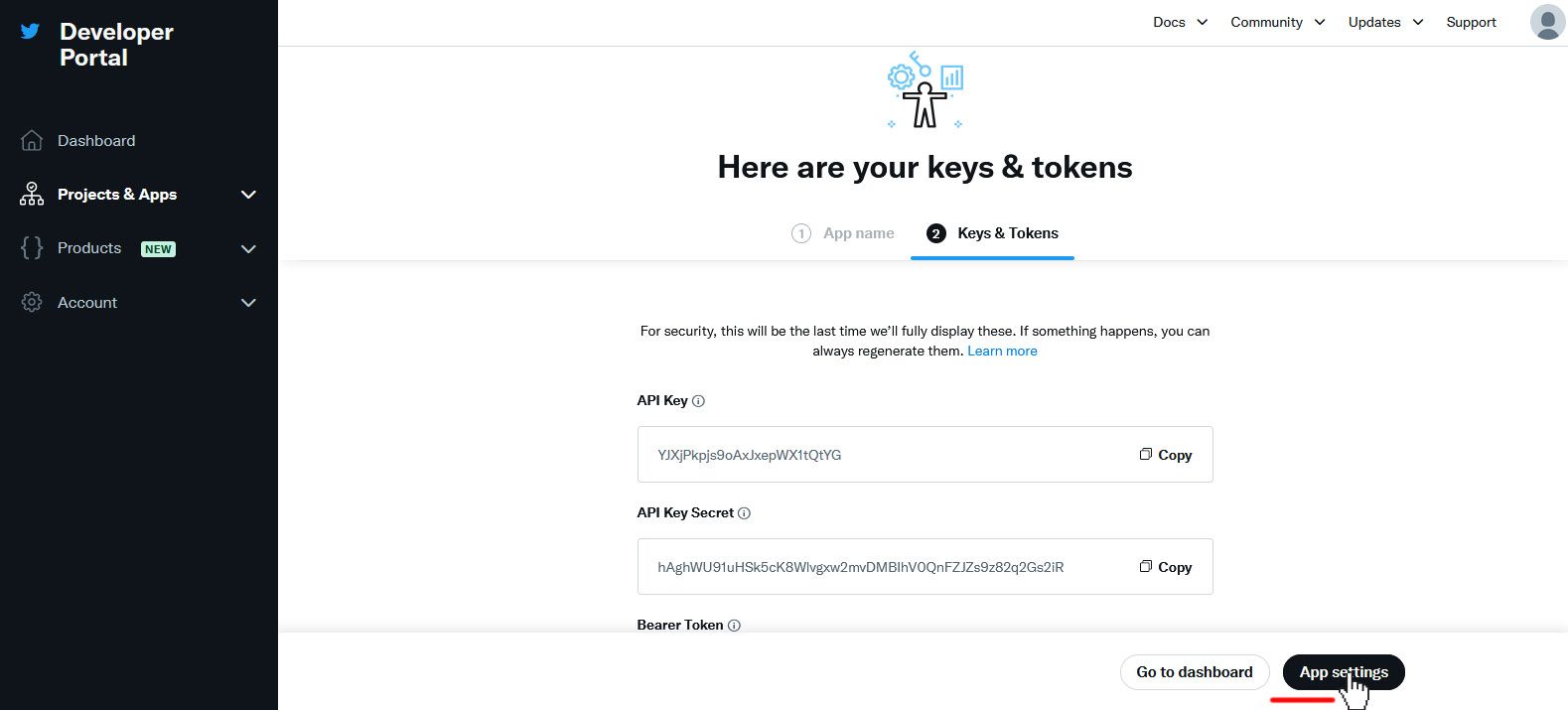This screenshot has width=1568, height=710.
Task: Copy the API Key value
Action: pyautogui.click(x=1166, y=455)
